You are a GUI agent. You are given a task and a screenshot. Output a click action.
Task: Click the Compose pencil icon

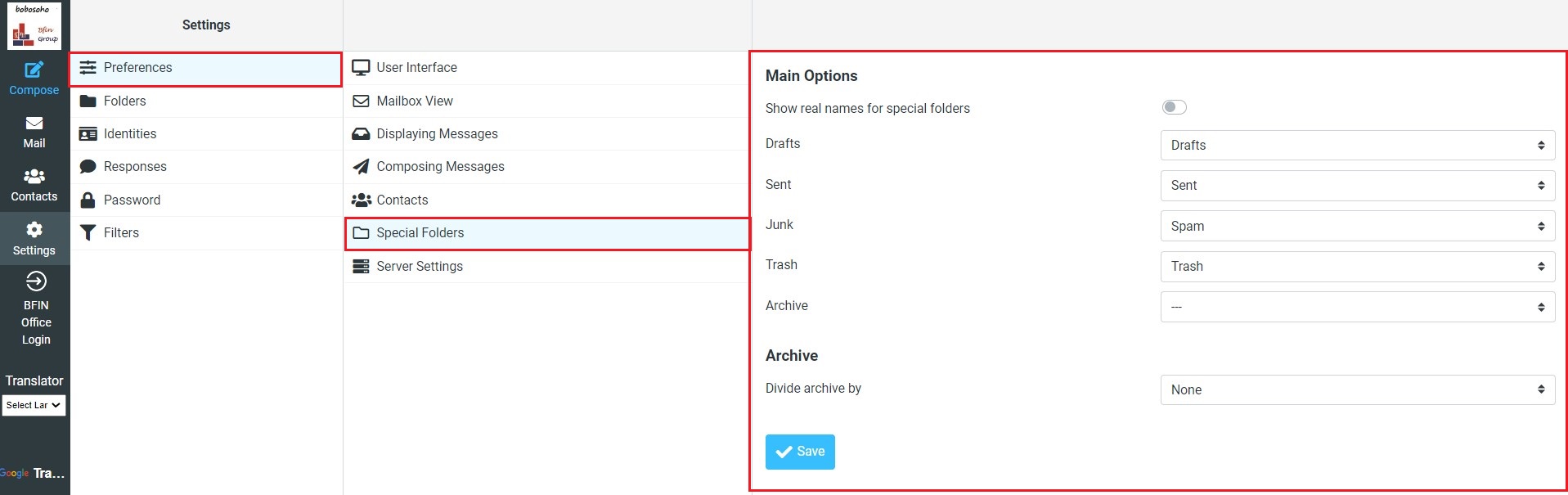(x=34, y=70)
